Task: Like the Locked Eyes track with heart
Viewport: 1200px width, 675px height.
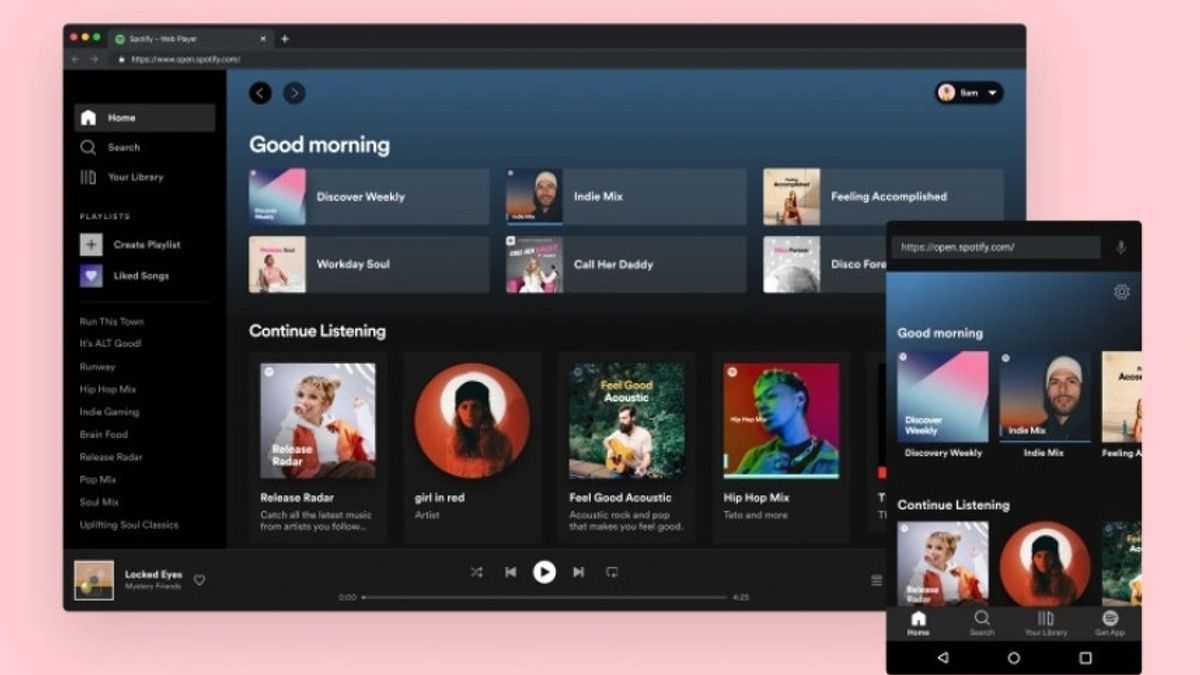Action: tap(199, 580)
